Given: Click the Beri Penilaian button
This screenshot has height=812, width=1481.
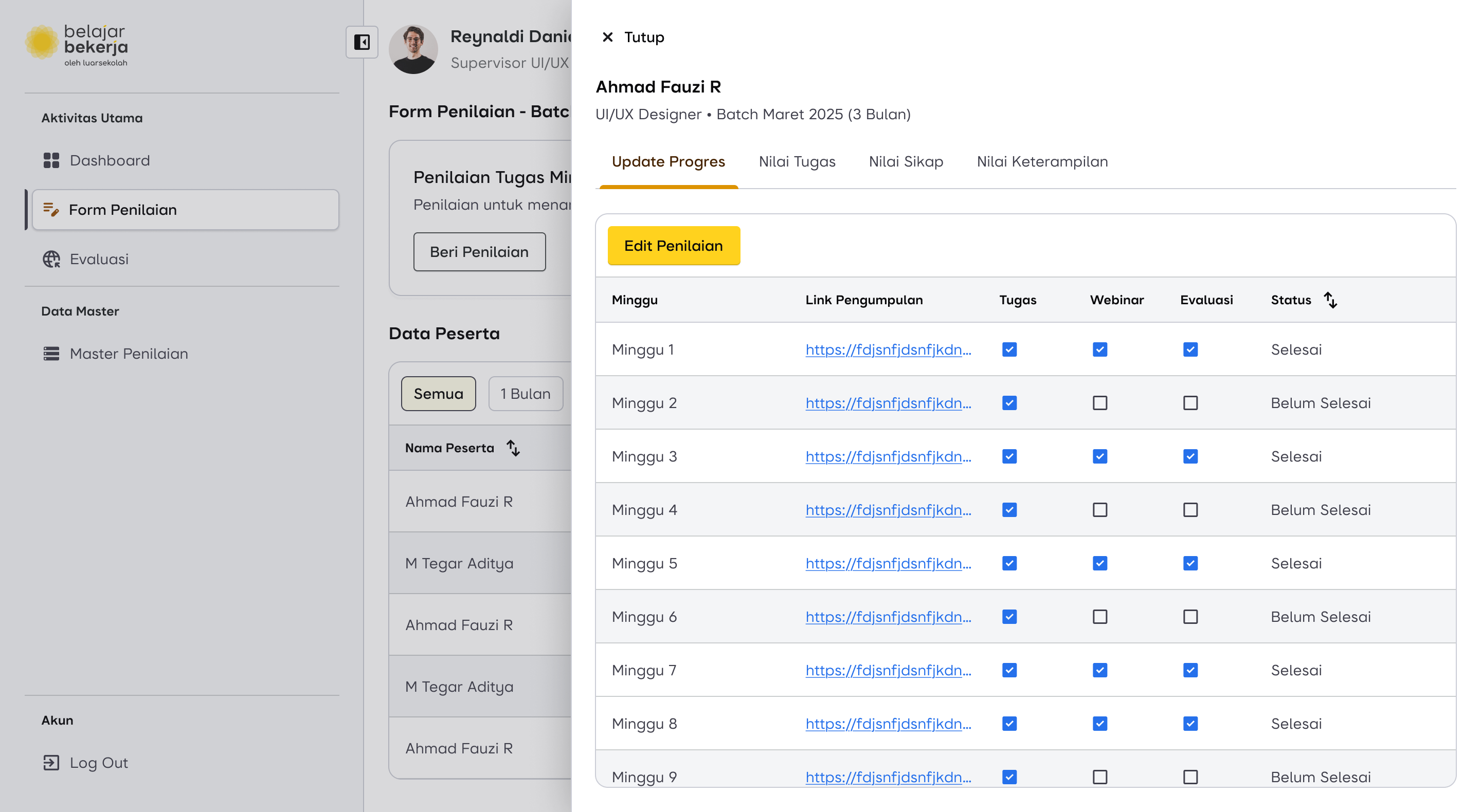Looking at the screenshot, I should [479, 252].
